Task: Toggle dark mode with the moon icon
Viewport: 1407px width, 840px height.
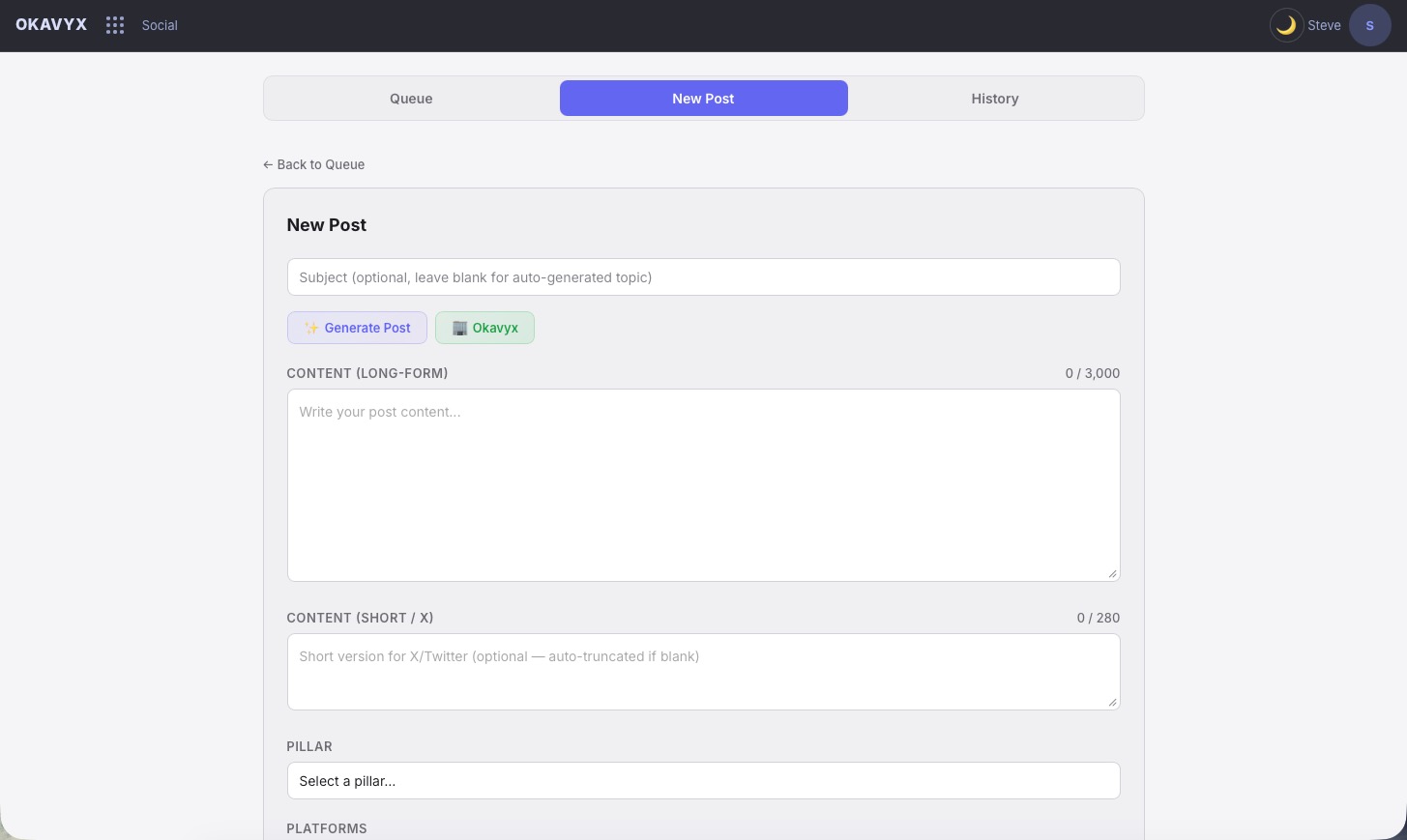Action: (x=1286, y=25)
